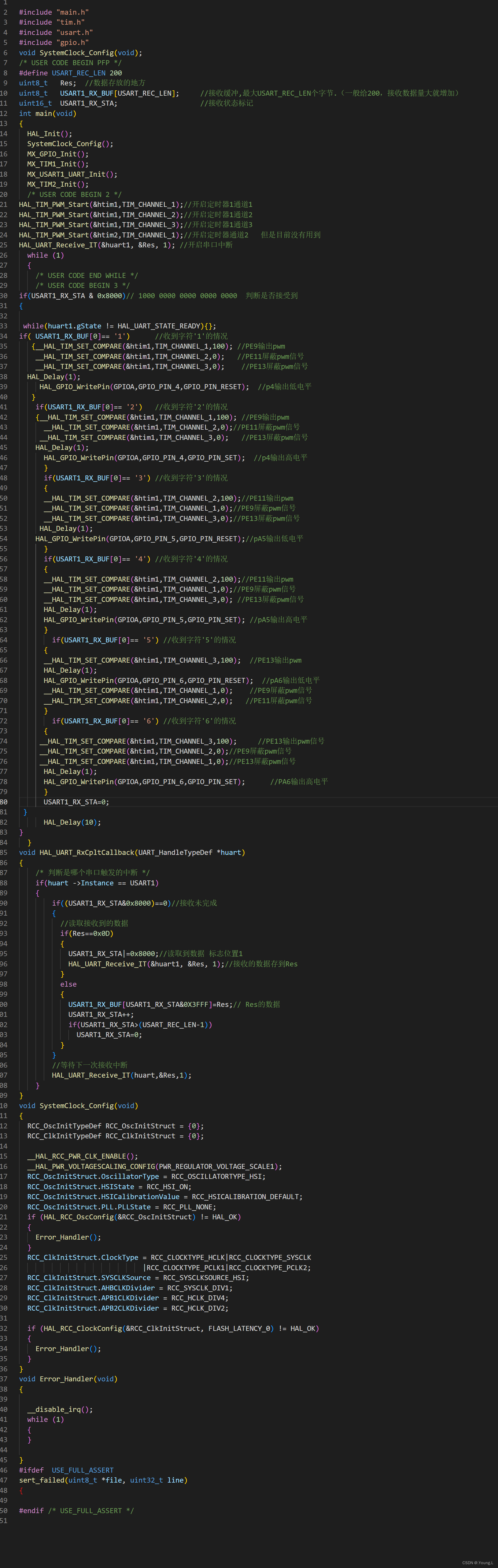
Task: Click the if(huart ->Instance == USART1) line
Action: (97, 883)
